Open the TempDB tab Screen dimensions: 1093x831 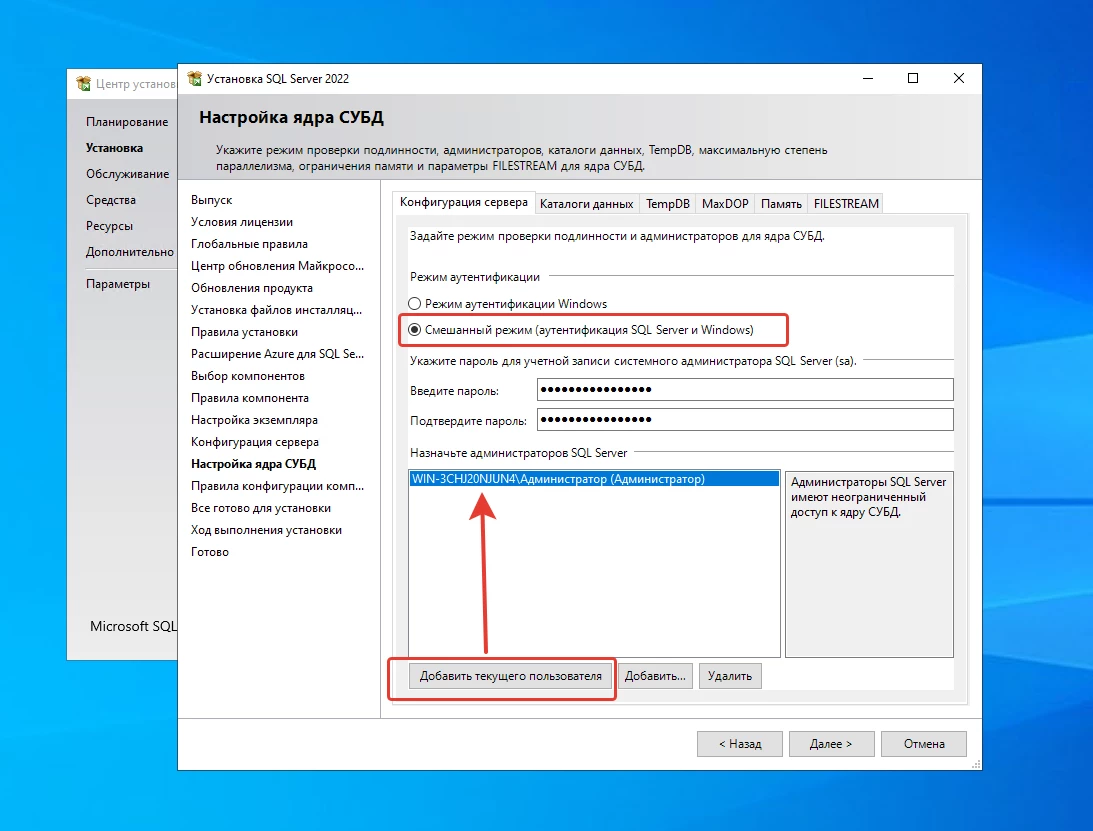(667, 204)
